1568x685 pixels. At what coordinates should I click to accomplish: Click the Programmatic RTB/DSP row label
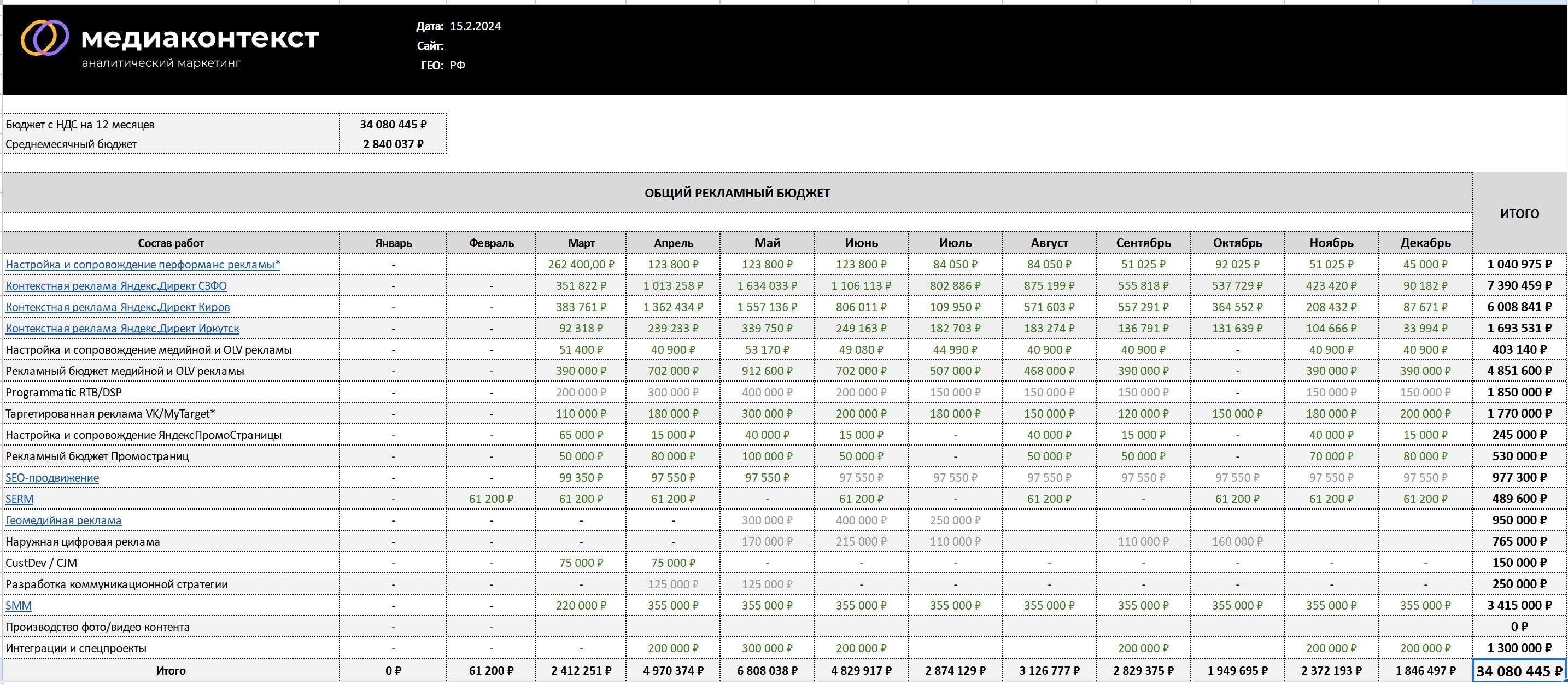pyautogui.click(x=63, y=392)
